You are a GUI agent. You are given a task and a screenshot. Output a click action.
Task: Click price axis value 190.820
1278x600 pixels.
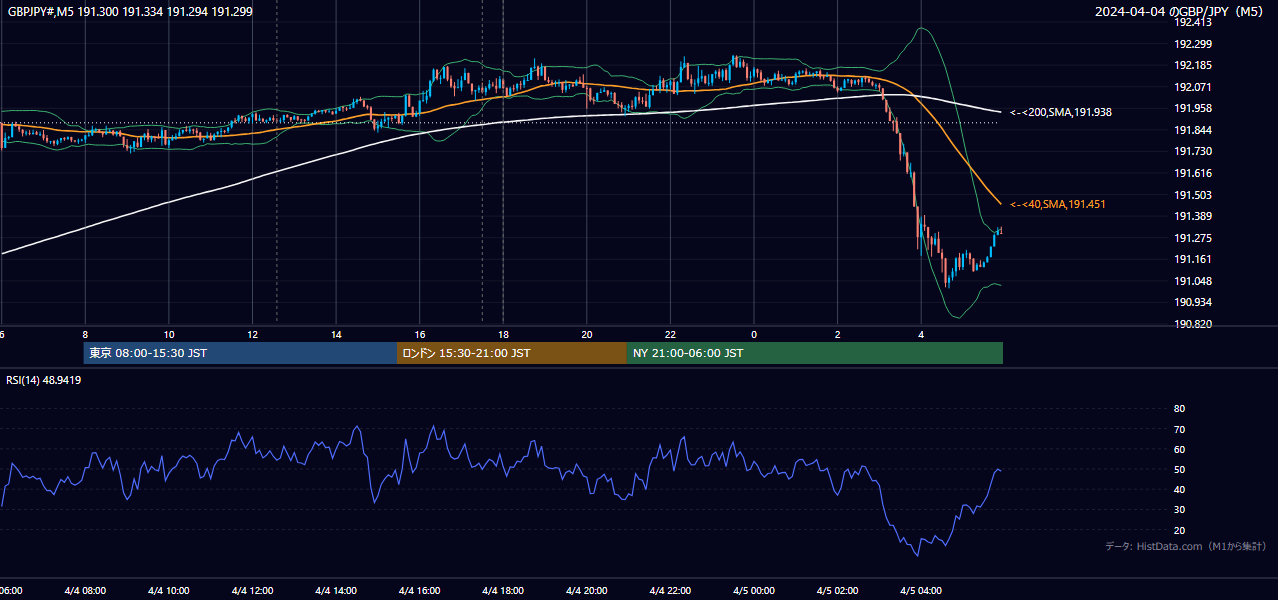tap(1193, 324)
